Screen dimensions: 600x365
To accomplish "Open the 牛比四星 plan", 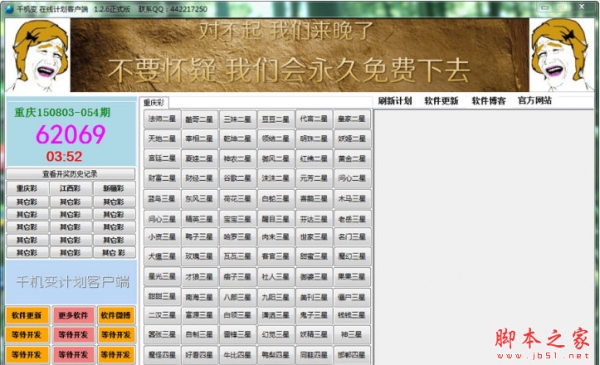I will 238,355.
